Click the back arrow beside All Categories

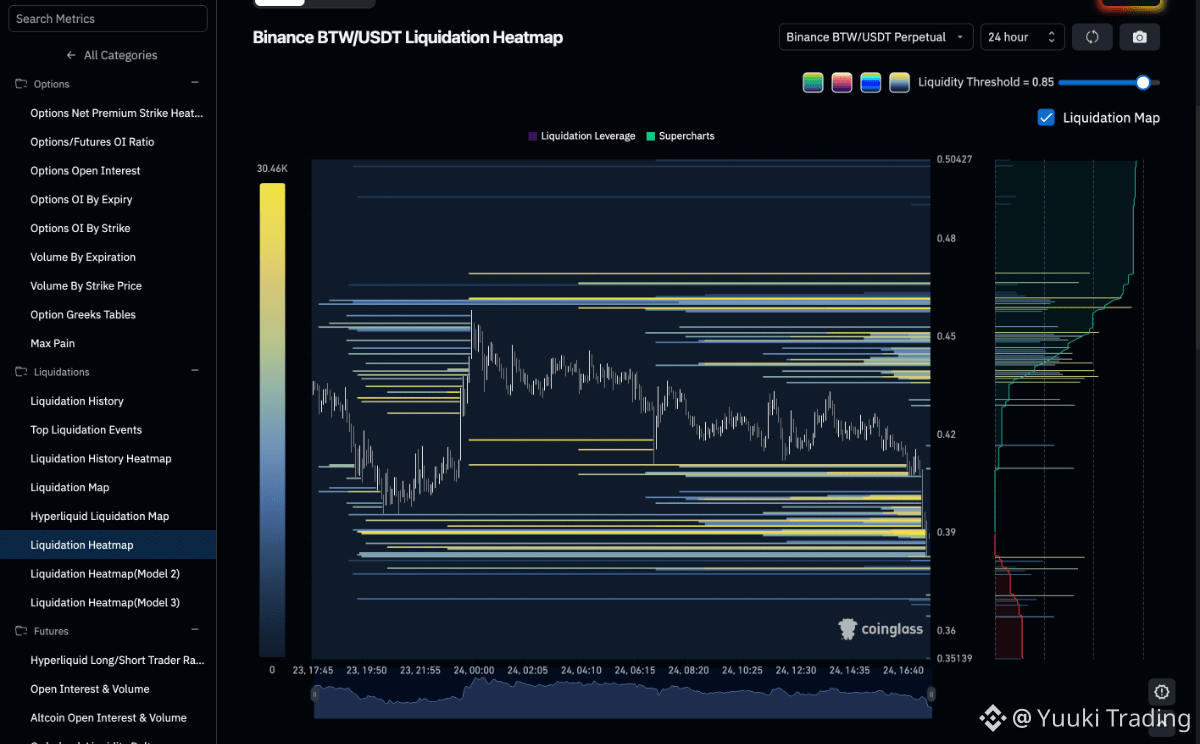(x=71, y=55)
